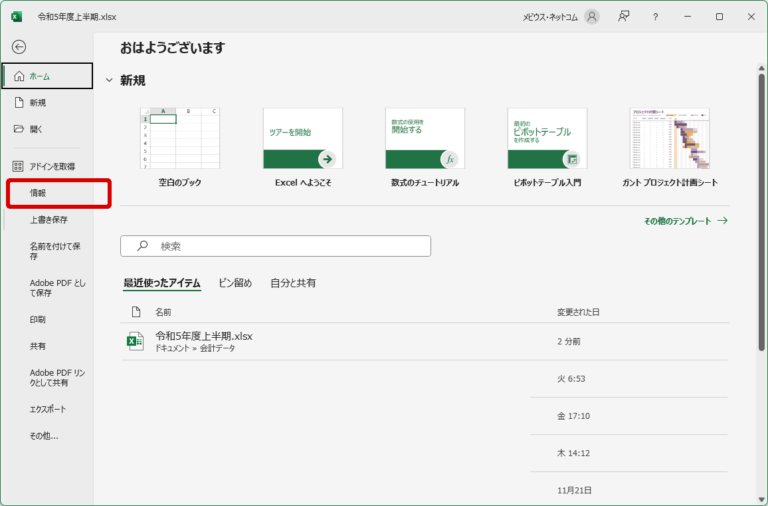Viewport: 768px width, 506px height.
Task: Switch to the ピン留め tab
Action: [x=235, y=283]
